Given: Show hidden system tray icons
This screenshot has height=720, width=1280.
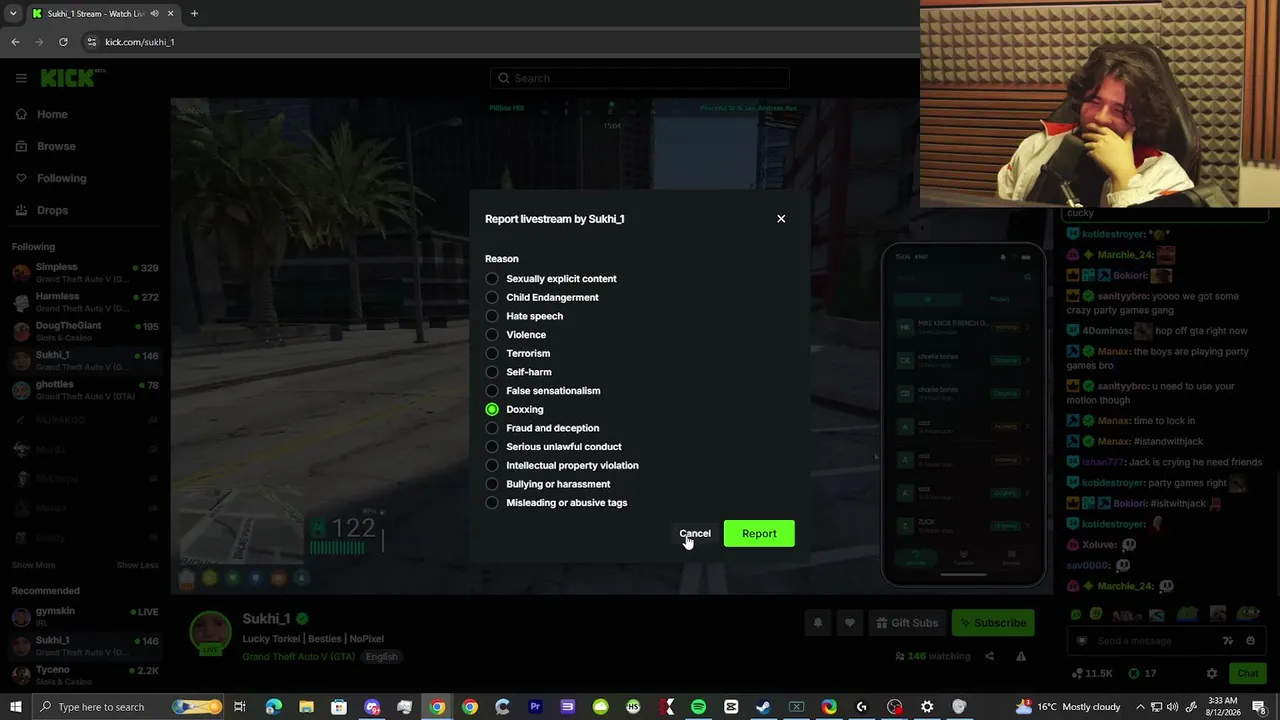Looking at the screenshot, I should [x=1139, y=707].
